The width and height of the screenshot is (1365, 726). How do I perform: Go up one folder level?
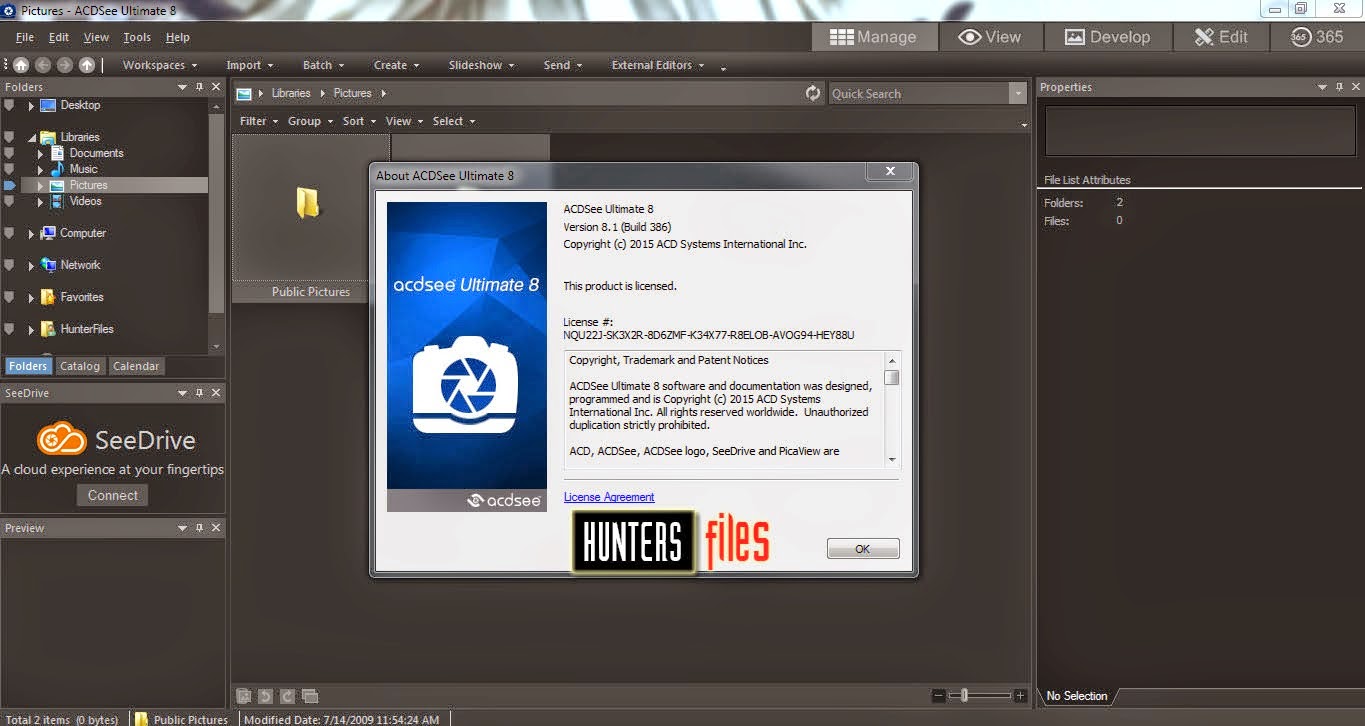coord(87,65)
